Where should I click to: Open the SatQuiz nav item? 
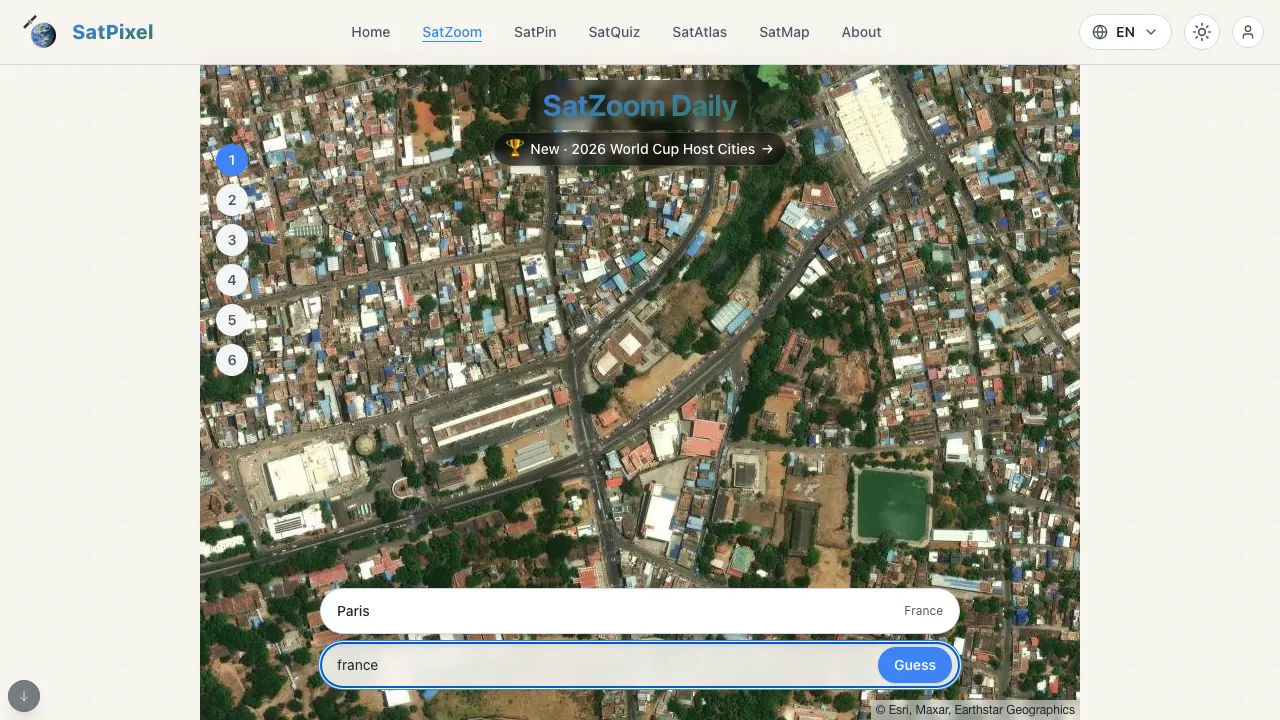click(614, 32)
